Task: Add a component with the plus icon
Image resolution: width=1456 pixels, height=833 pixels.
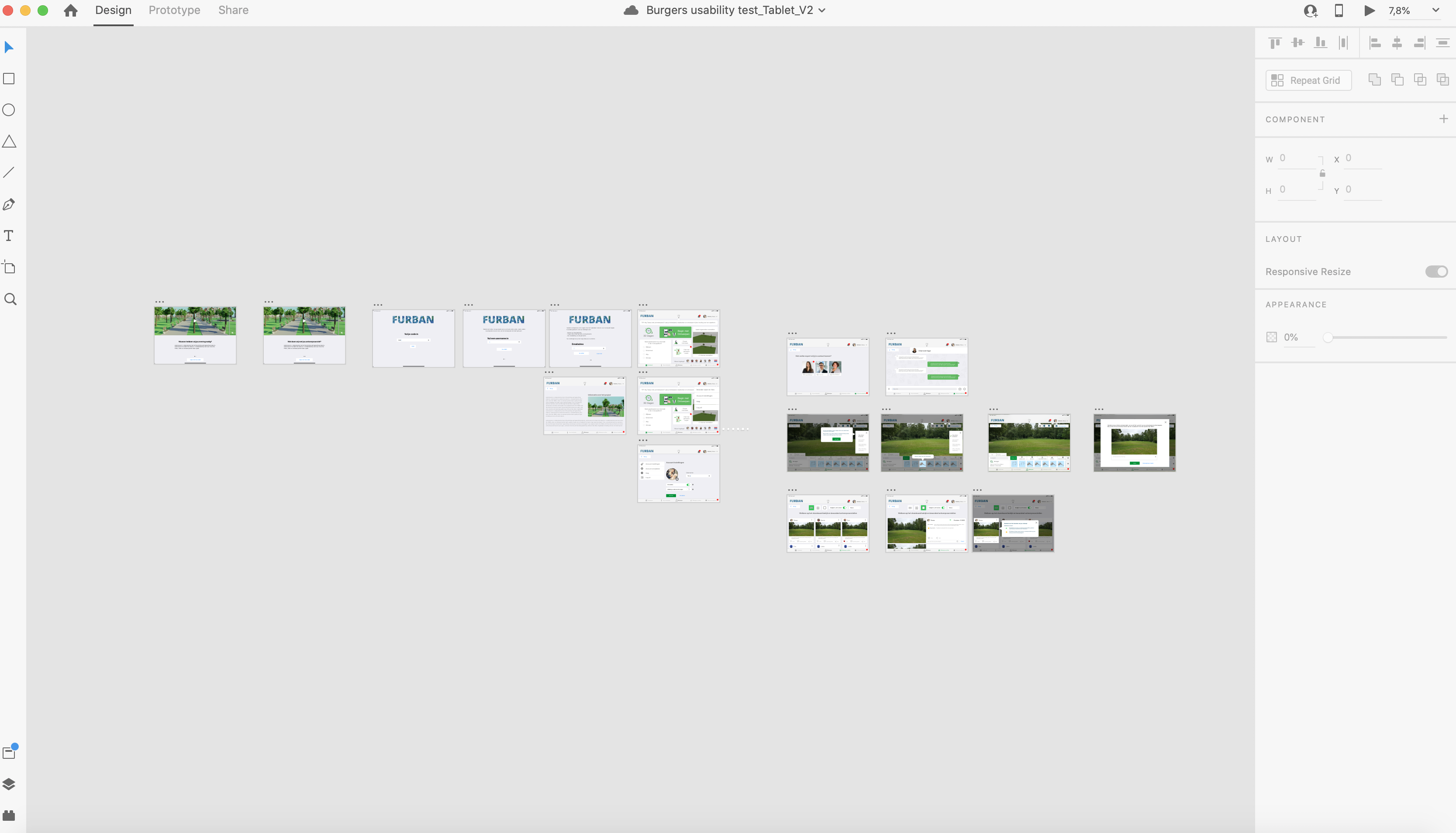Action: click(1443, 119)
